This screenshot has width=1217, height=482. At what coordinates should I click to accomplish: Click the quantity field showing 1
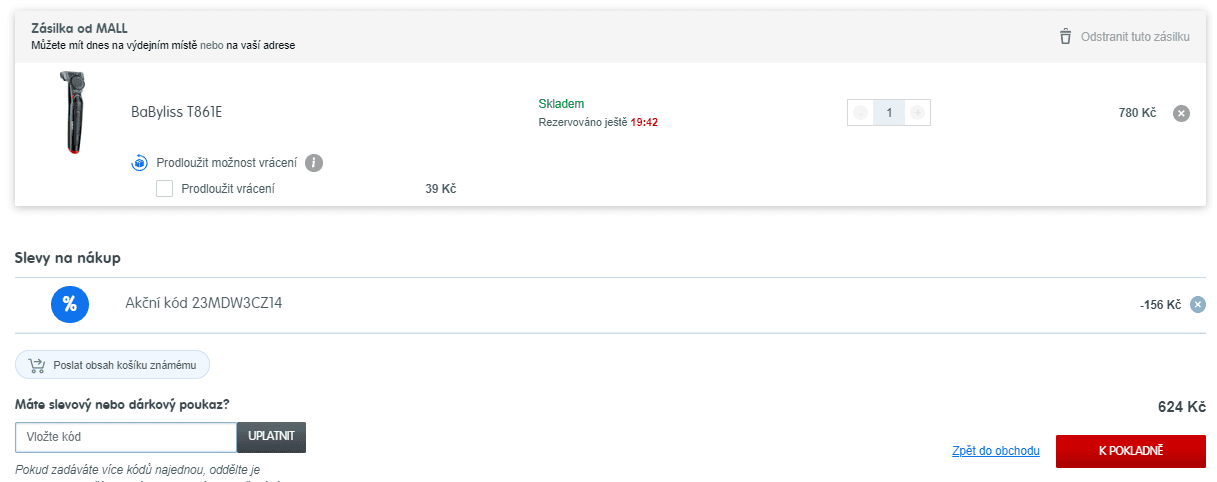[x=889, y=113]
